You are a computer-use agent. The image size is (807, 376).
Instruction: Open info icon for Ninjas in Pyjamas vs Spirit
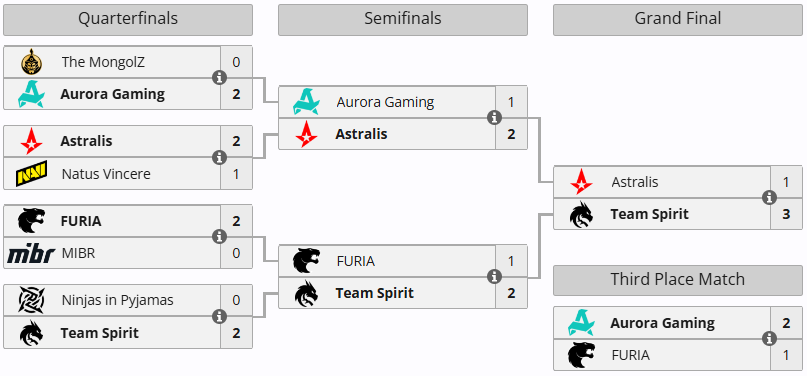coord(220,316)
